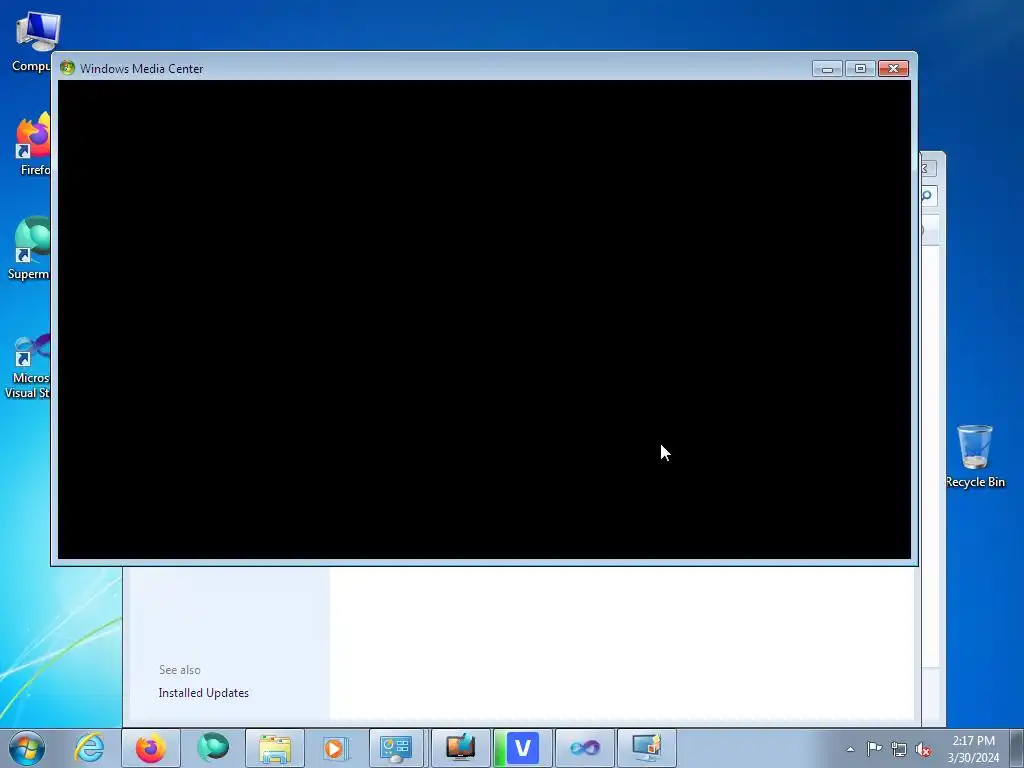
Task: Select the Supermium desktop shortcut
Action: (x=29, y=249)
